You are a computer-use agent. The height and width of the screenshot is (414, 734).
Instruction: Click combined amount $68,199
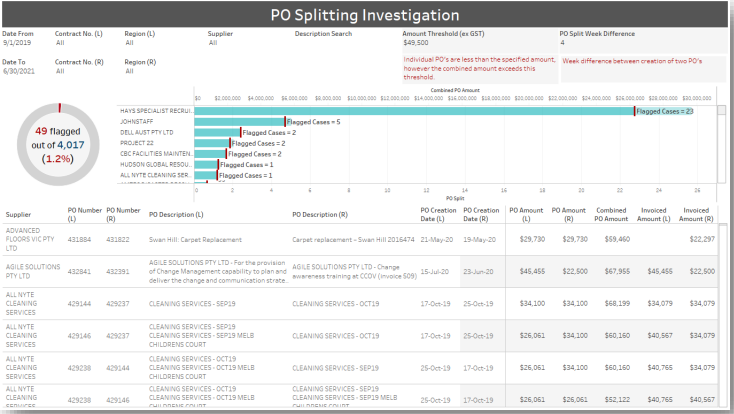point(617,303)
